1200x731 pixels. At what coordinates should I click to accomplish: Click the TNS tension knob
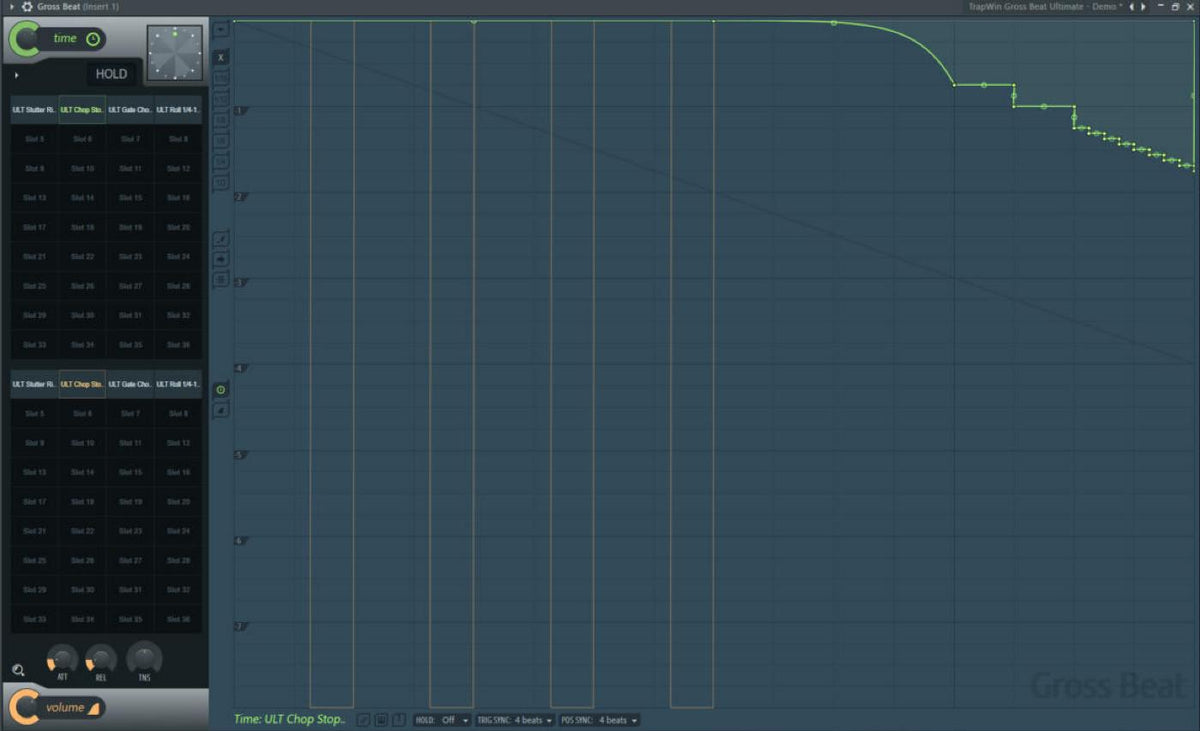144,657
